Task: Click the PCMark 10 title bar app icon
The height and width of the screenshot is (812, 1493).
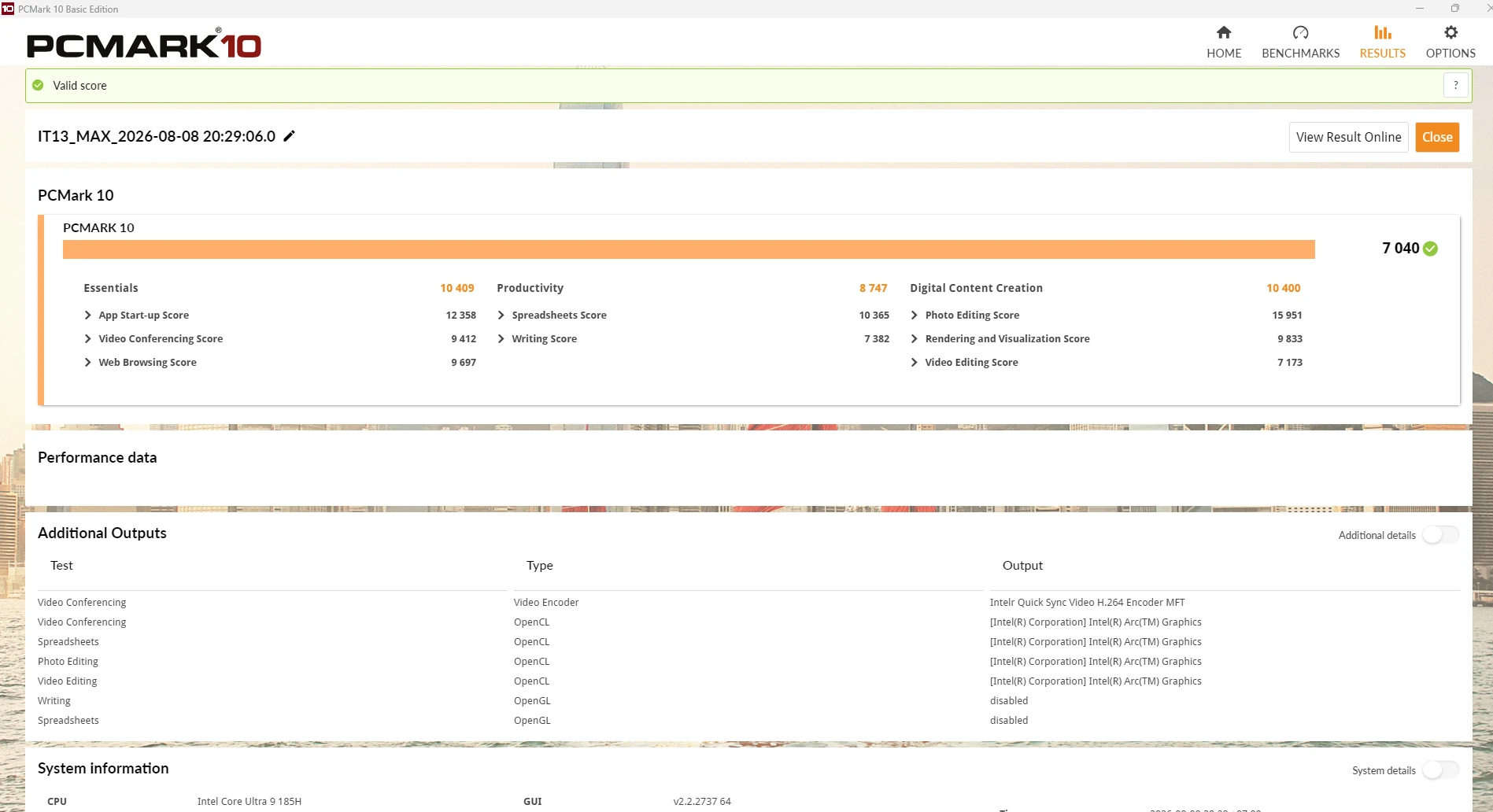Action: [8, 9]
